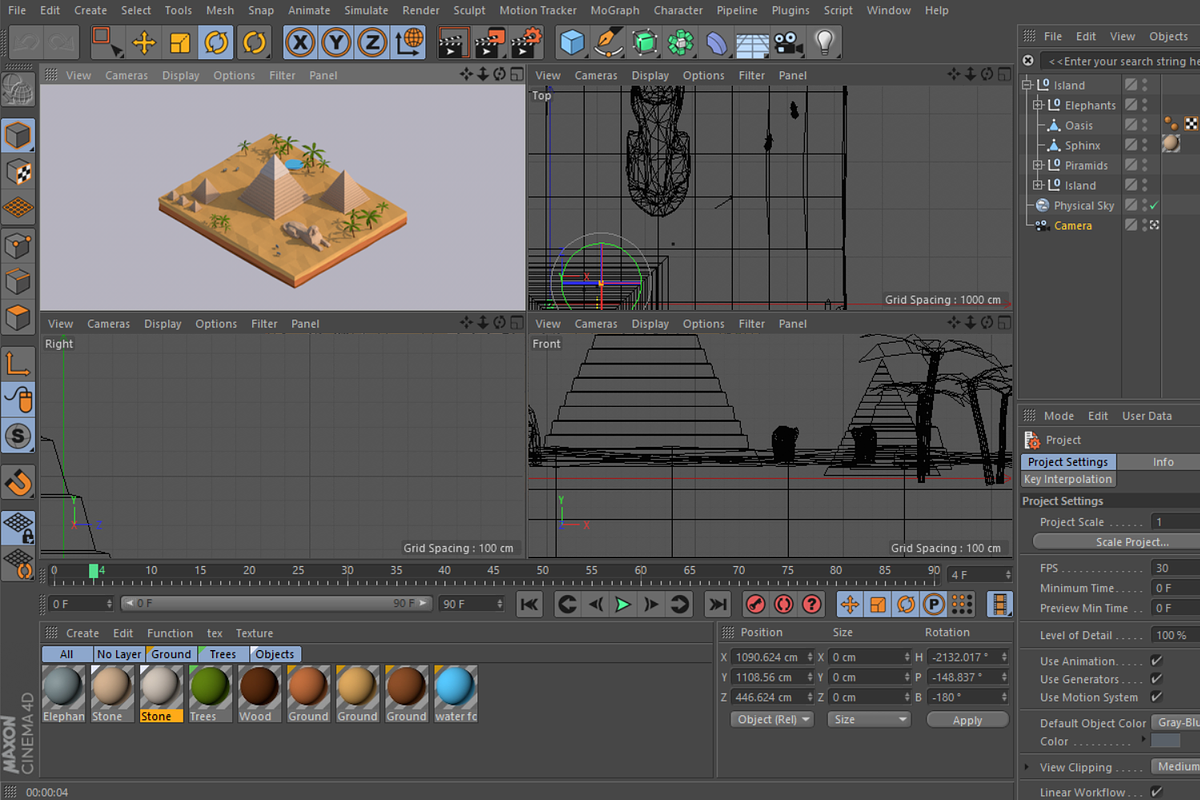Click Apply coordinates button
The height and width of the screenshot is (800, 1200).
pyautogui.click(x=967, y=720)
